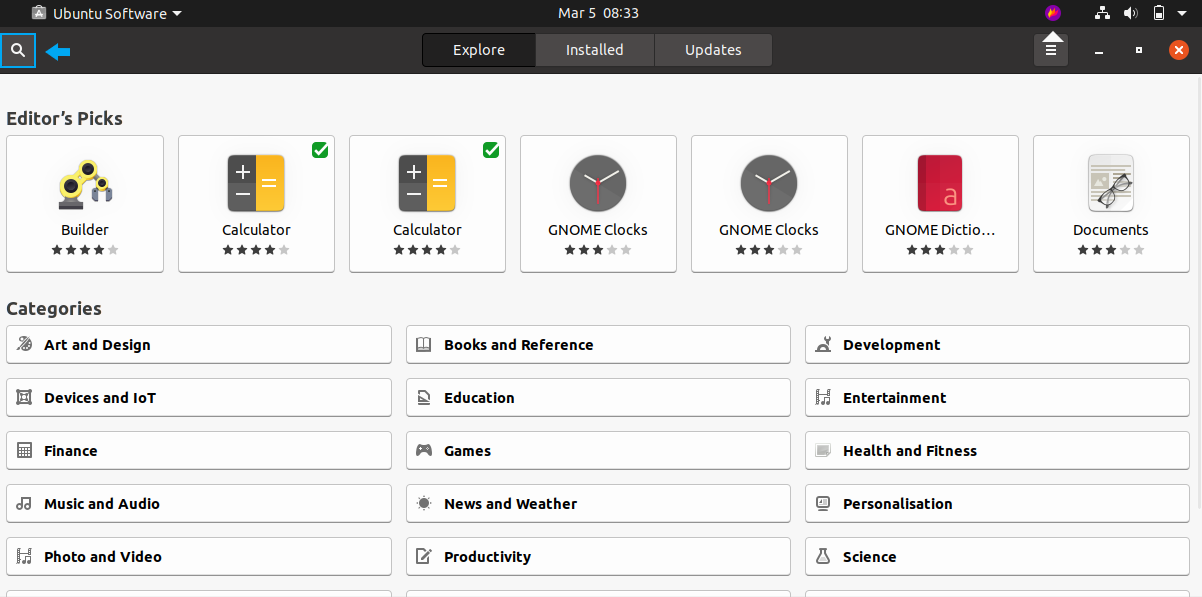Switch to the Installed tab
This screenshot has width=1202, height=597.
pyautogui.click(x=595, y=50)
